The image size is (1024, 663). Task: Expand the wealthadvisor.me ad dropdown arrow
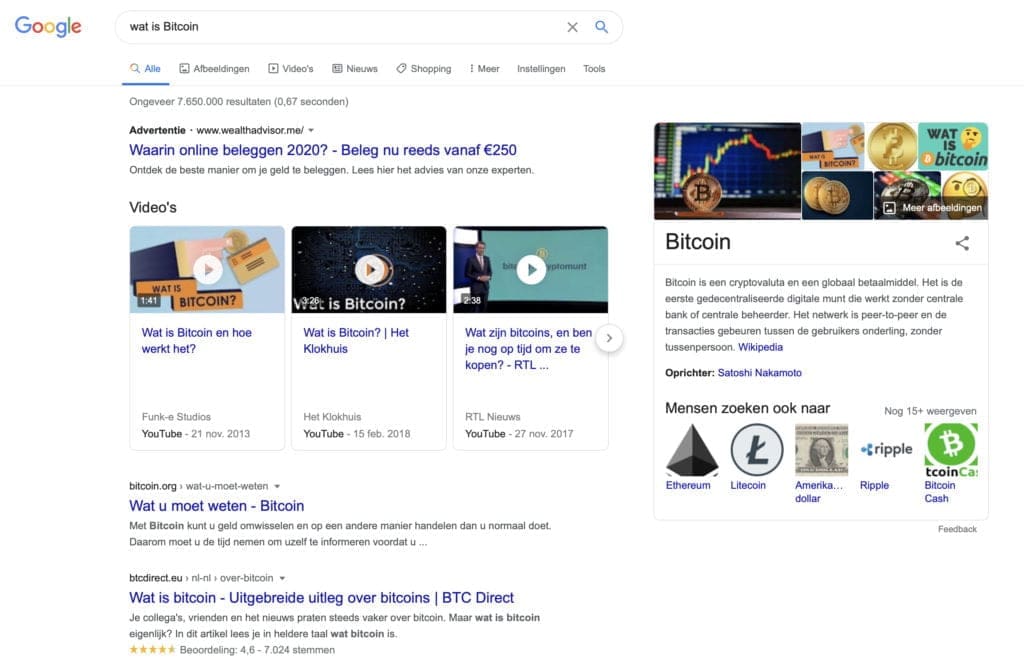(x=312, y=130)
